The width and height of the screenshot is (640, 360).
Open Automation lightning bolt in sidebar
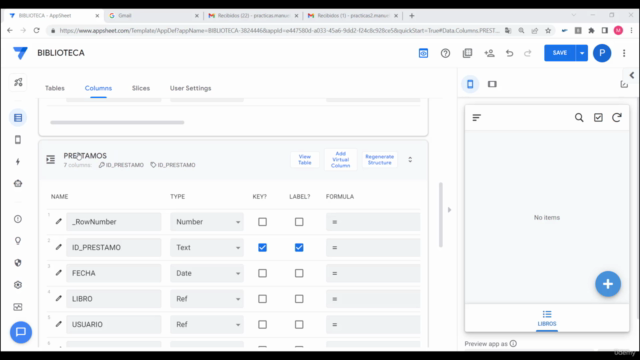click(x=18, y=162)
